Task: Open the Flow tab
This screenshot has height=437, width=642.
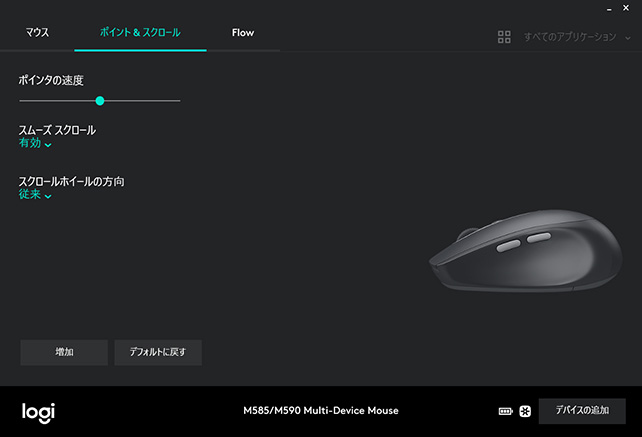Action: tap(243, 33)
